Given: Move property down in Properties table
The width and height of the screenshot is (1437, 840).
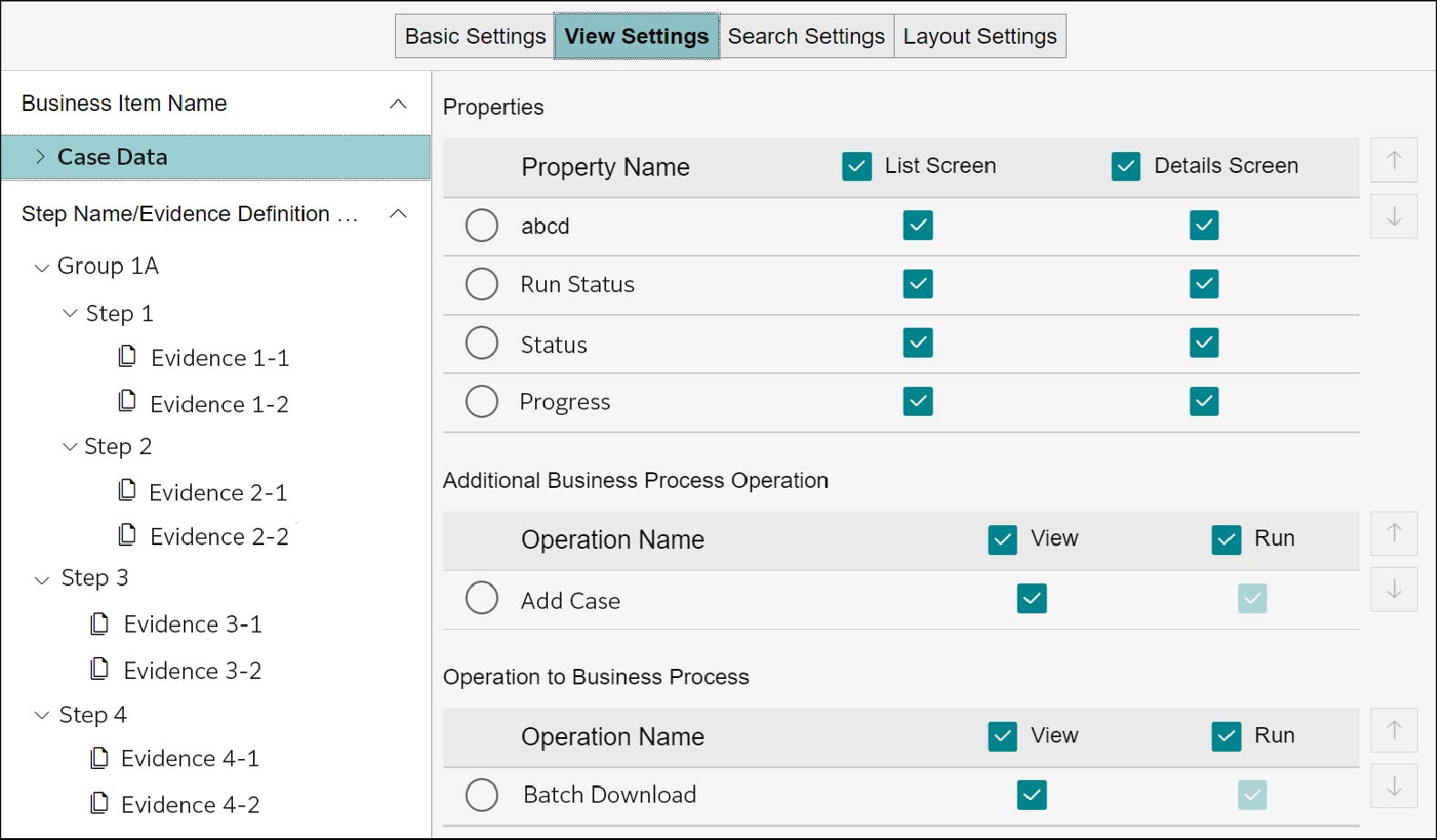Looking at the screenshot, I should click(1393, 217).
